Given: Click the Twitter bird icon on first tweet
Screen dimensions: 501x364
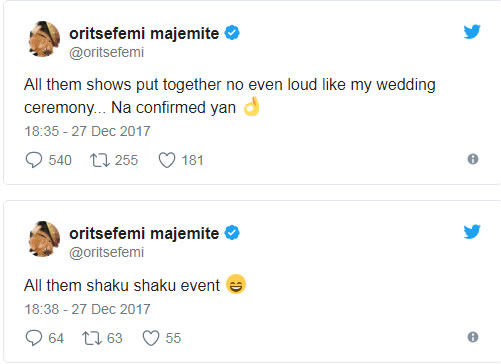Looking at the screenshot, I should [472, 32].
